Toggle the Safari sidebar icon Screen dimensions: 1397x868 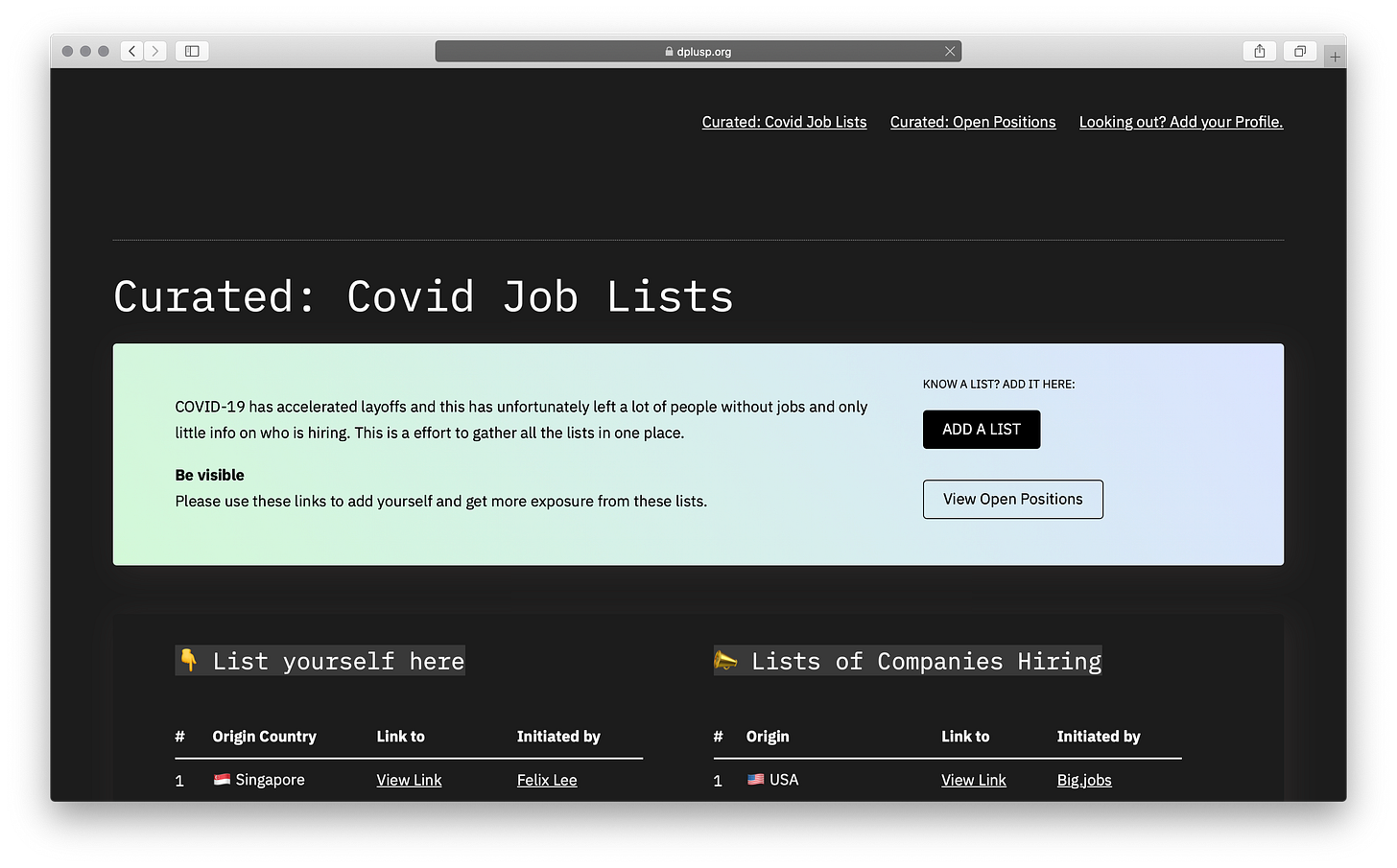pos(192,51)
